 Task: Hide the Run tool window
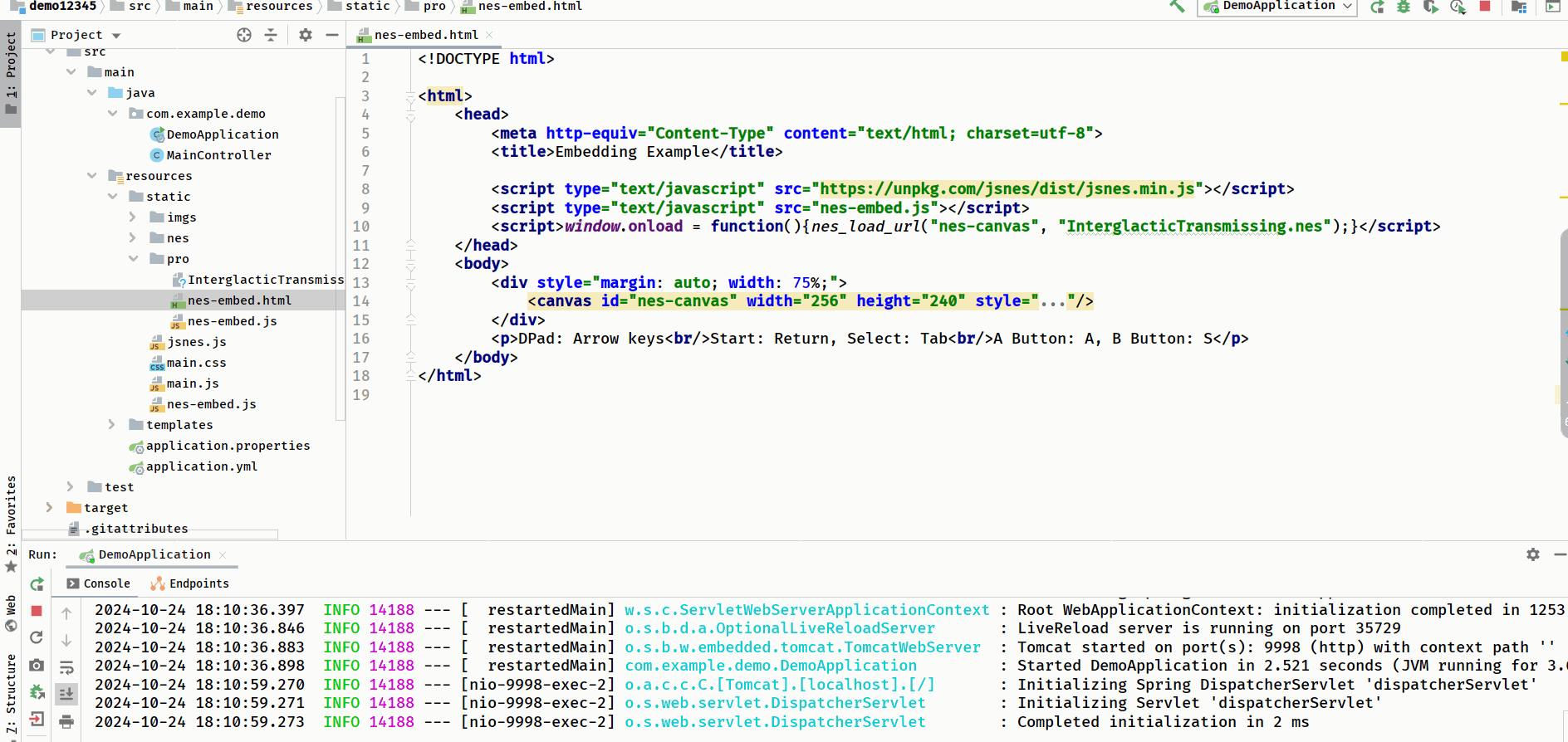pyautogui.click(x=1560, y=554)
